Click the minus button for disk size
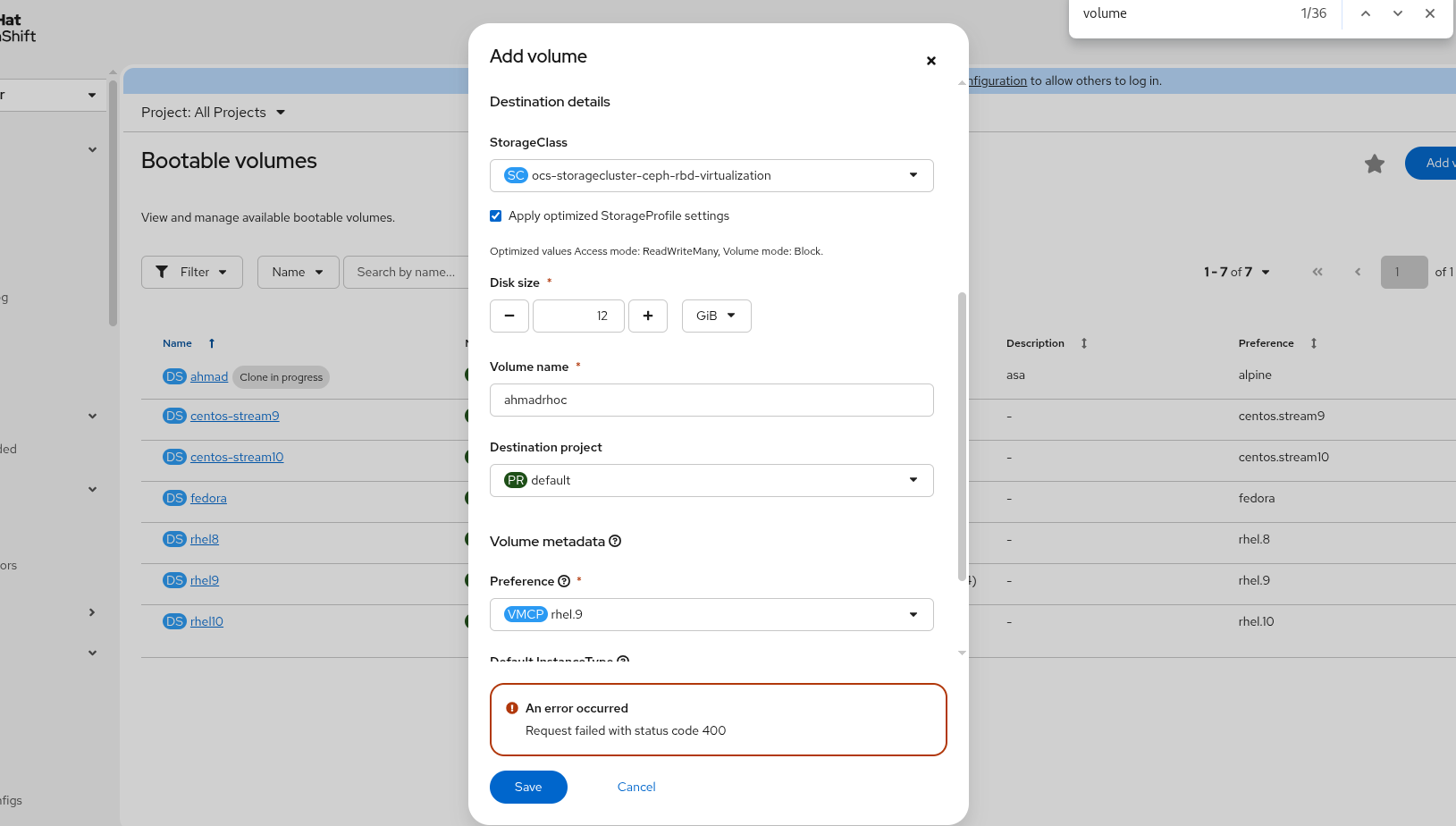This screenshot has height=826, width=1456. (509, 316)
